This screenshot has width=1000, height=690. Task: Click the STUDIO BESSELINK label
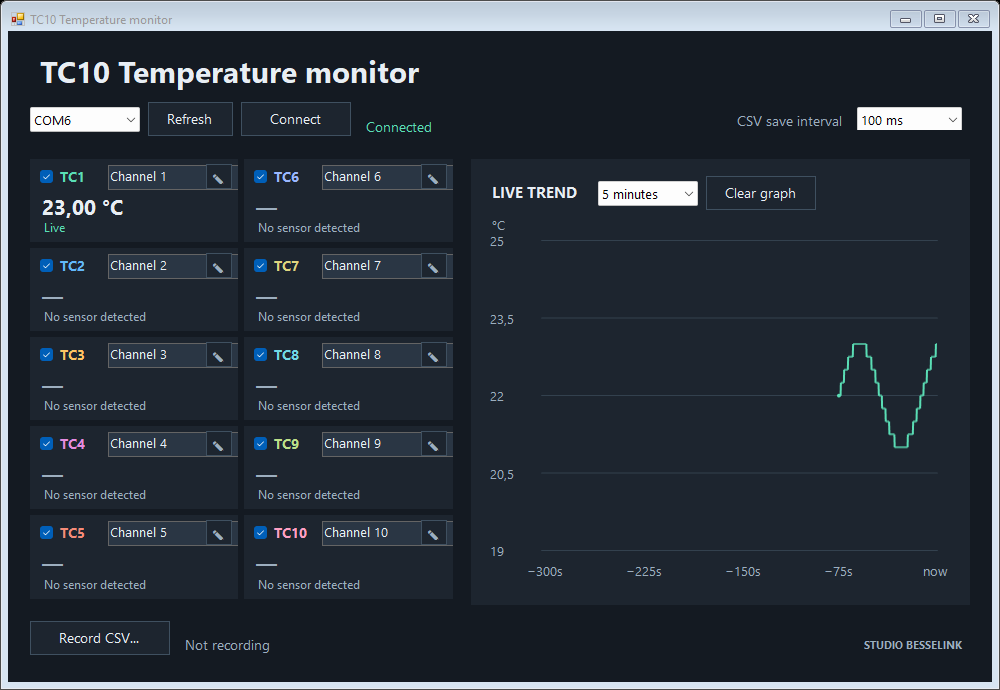coord(913,645)
